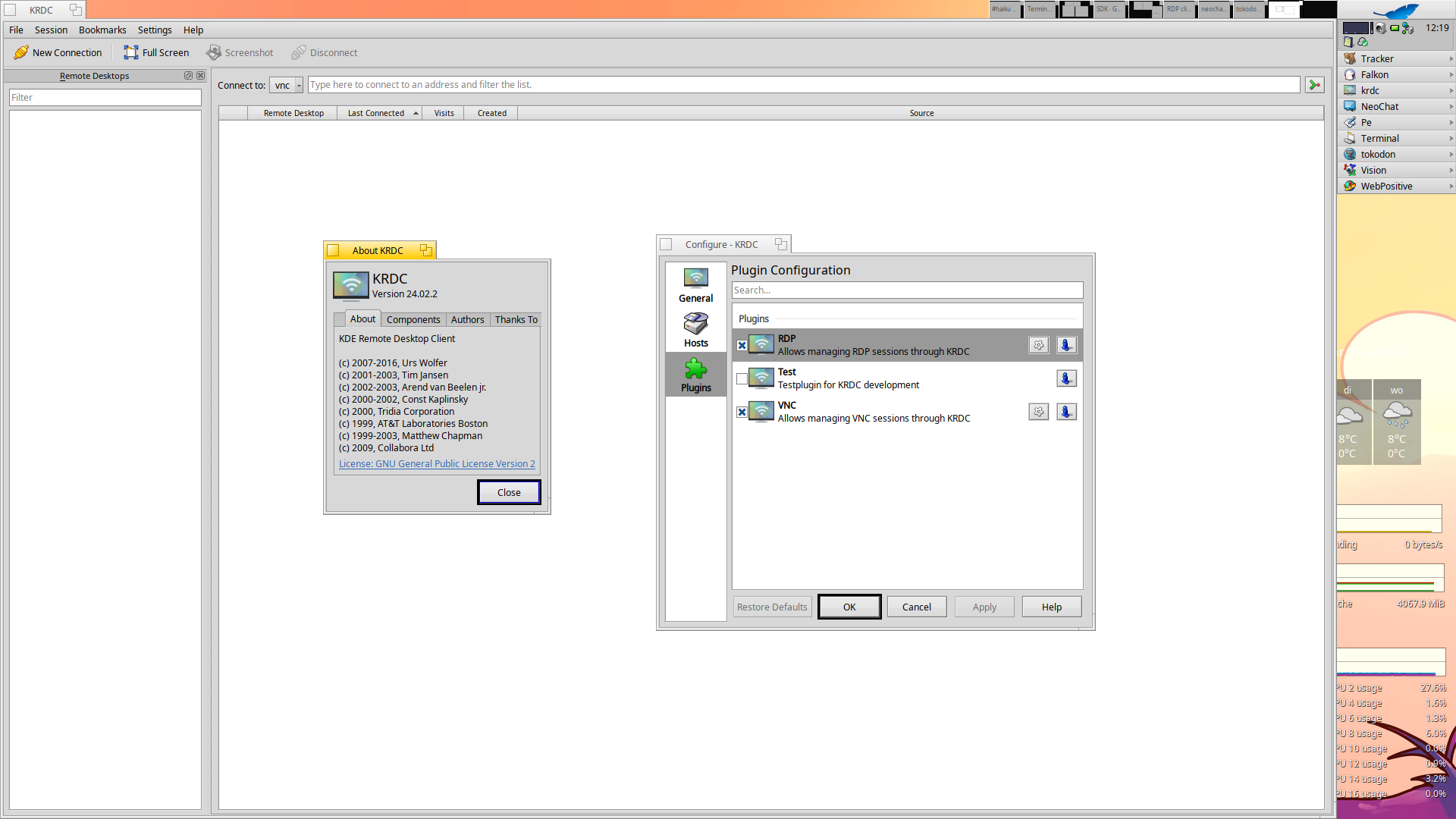Click the WebPositive icon in Deskbar
Viewport: 1456px width, 819px height.
click(1350, 186)
